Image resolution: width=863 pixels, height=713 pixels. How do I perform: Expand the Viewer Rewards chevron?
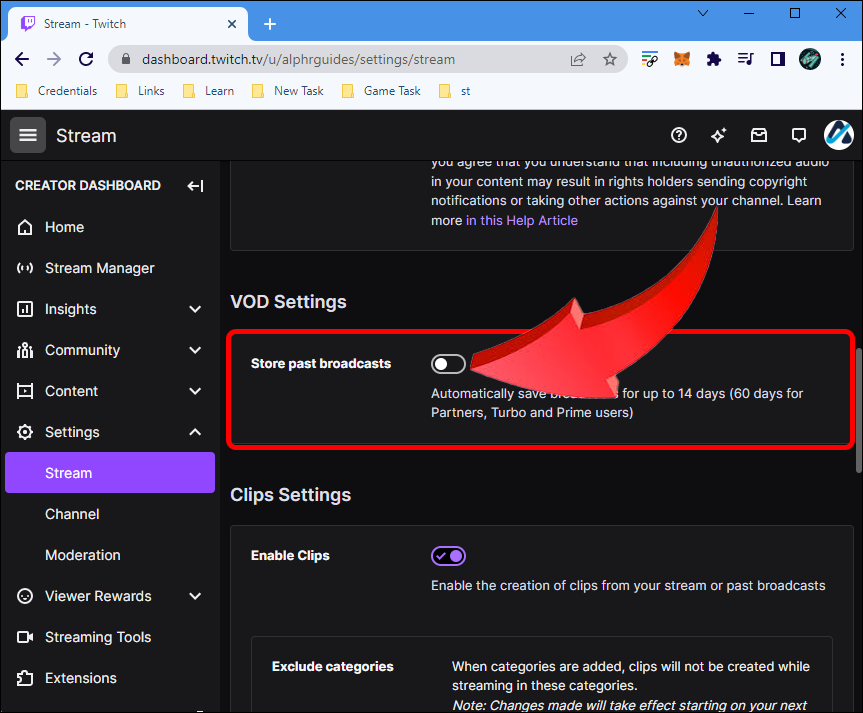click(195, 596)
